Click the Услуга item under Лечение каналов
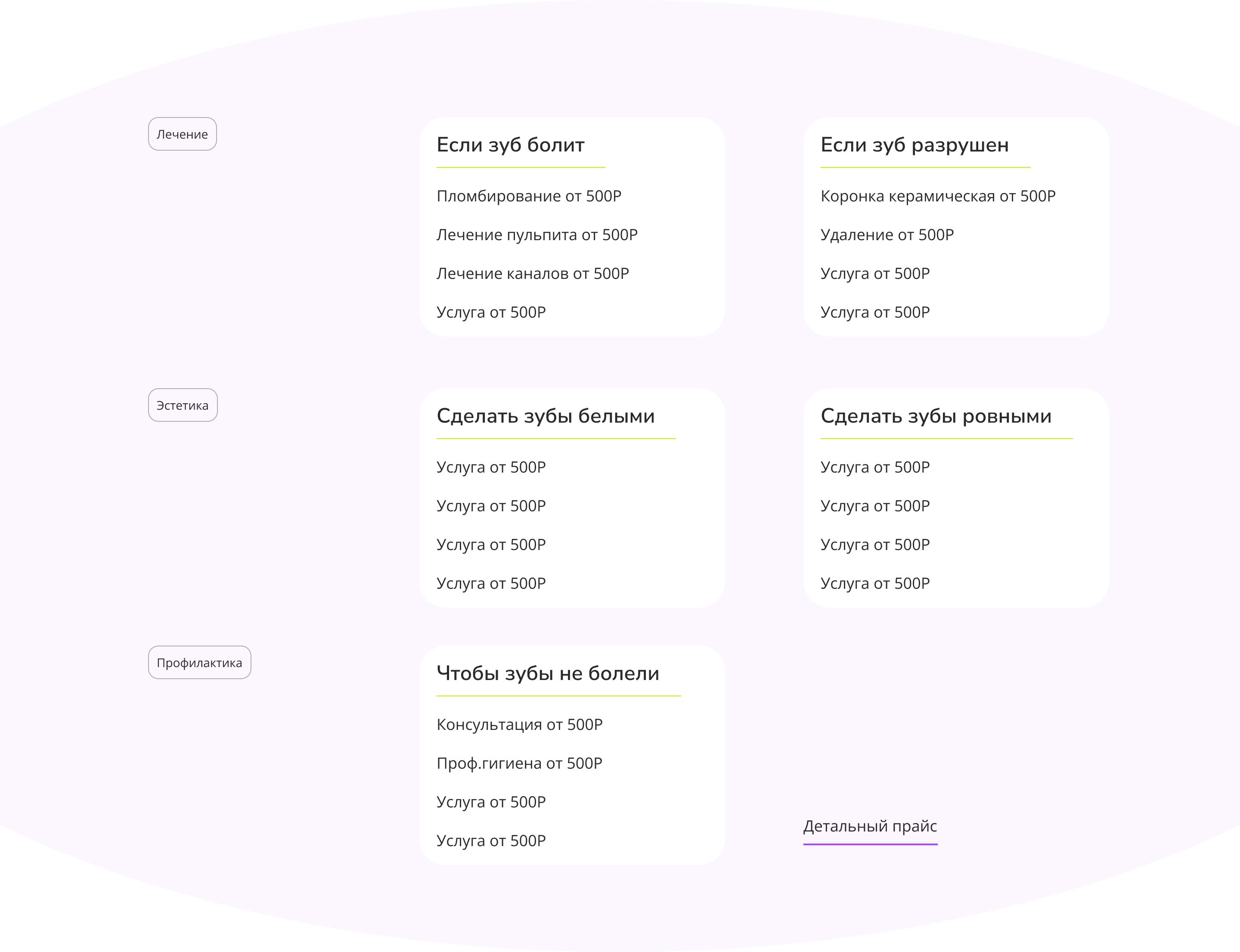The width and height of the screenshot is (1240, 952). click(491, 312)
